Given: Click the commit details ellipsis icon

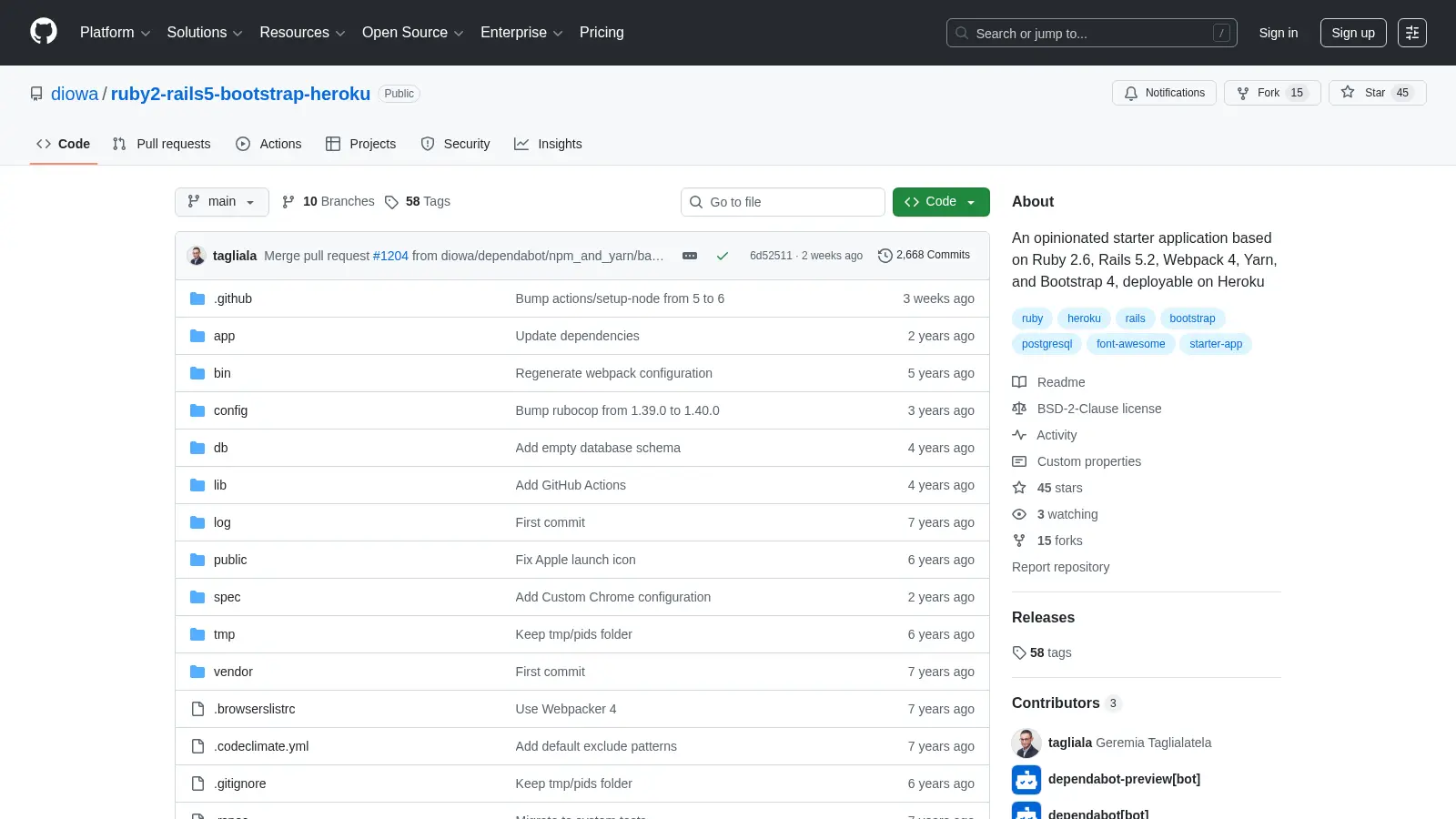Looking at the screenshot, I should click(690, 256).
